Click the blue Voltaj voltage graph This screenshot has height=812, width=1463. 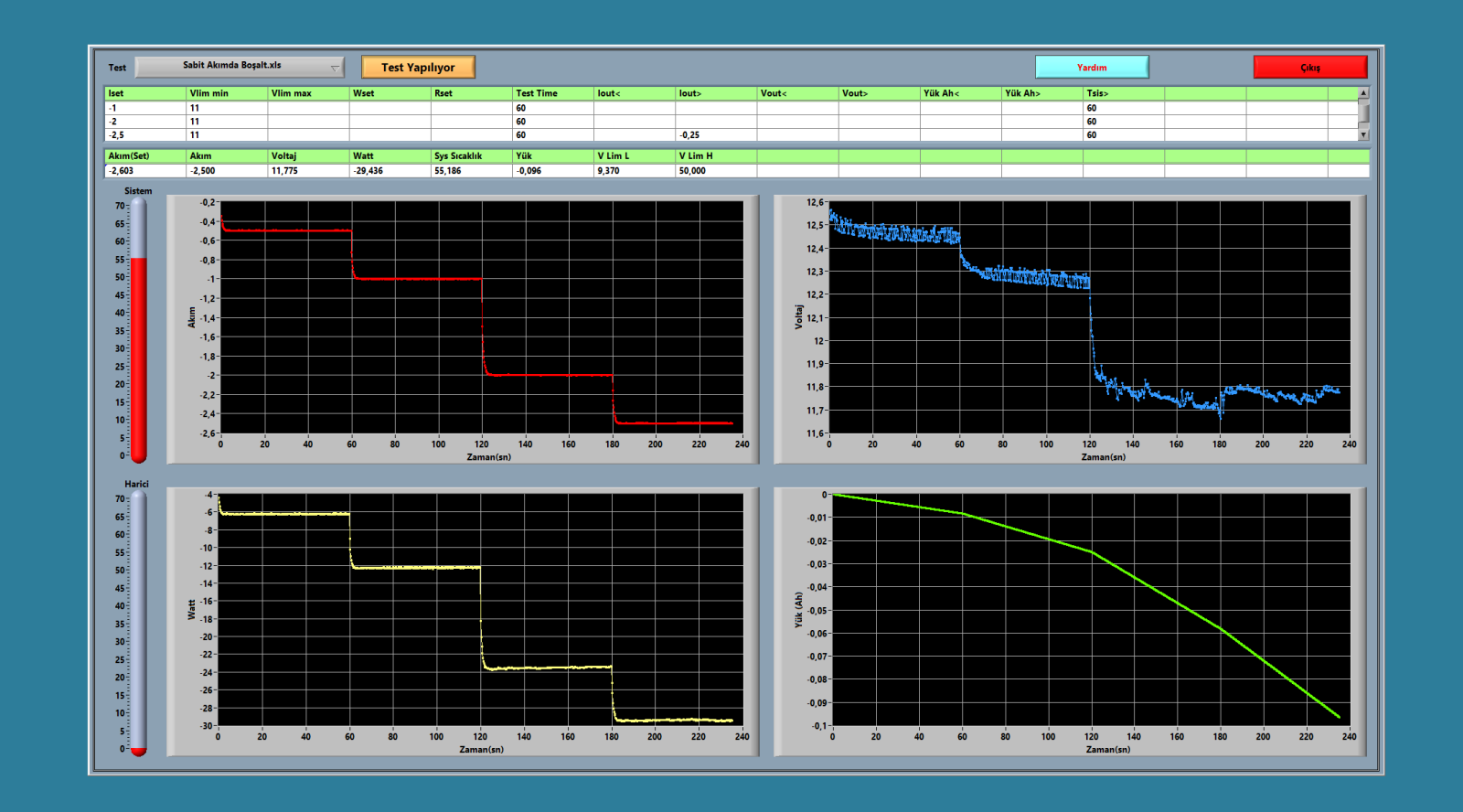[1088, 317]
